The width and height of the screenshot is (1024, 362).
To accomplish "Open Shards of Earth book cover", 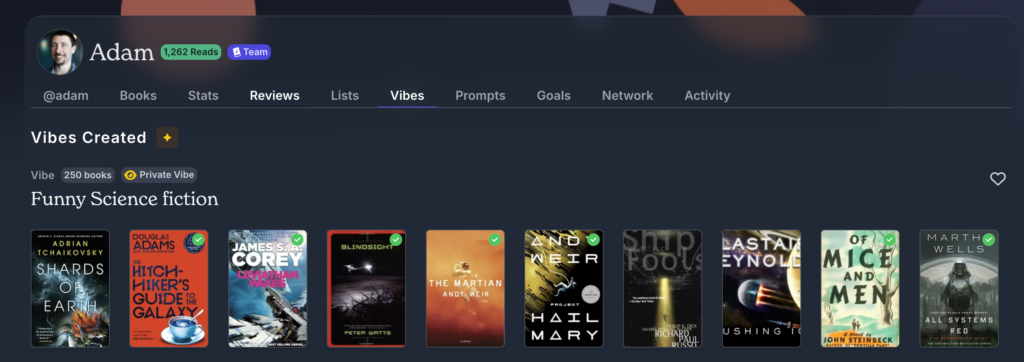I will coord(71,288).
